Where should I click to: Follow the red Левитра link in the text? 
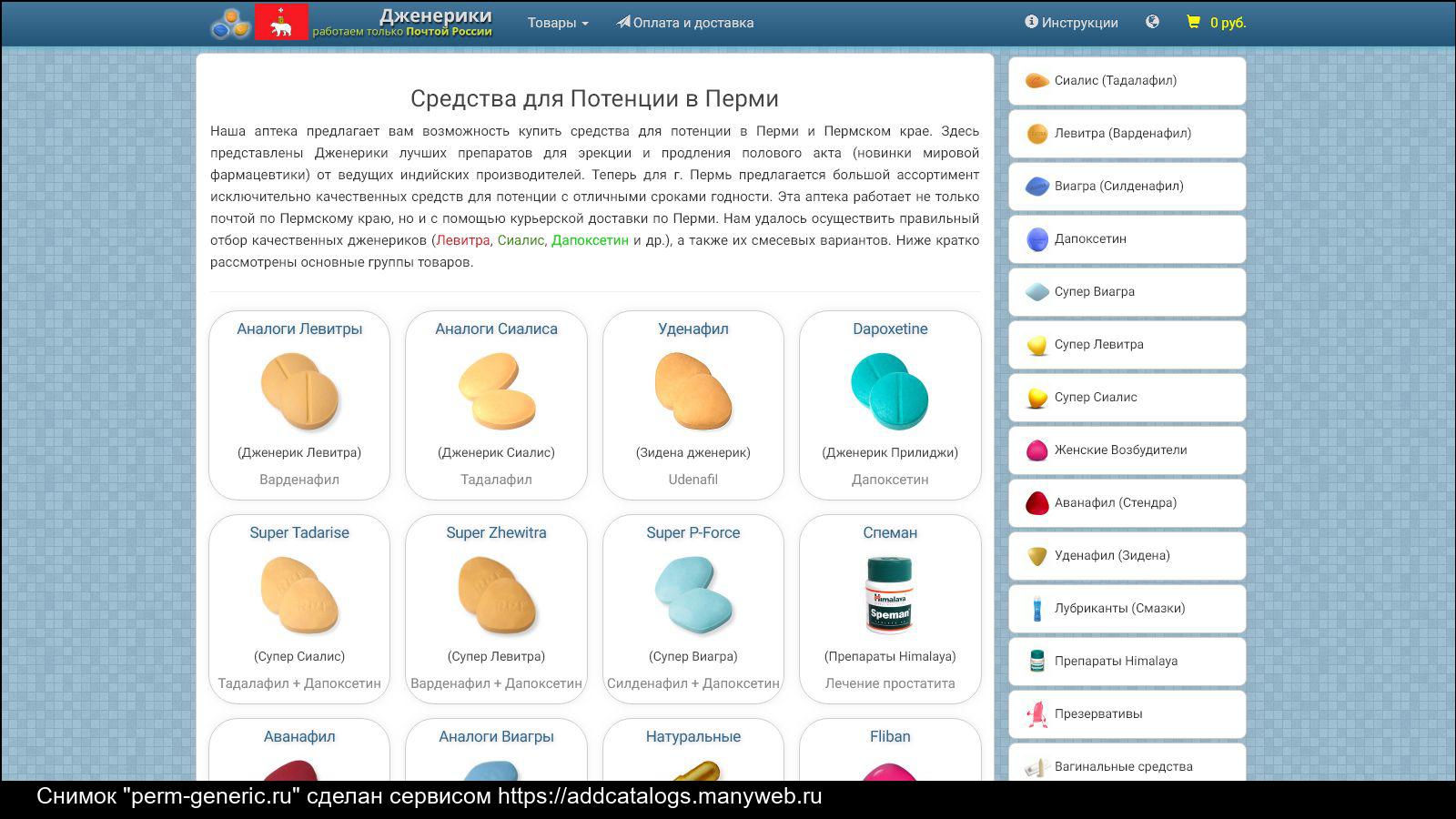click(x=462, y=240)
